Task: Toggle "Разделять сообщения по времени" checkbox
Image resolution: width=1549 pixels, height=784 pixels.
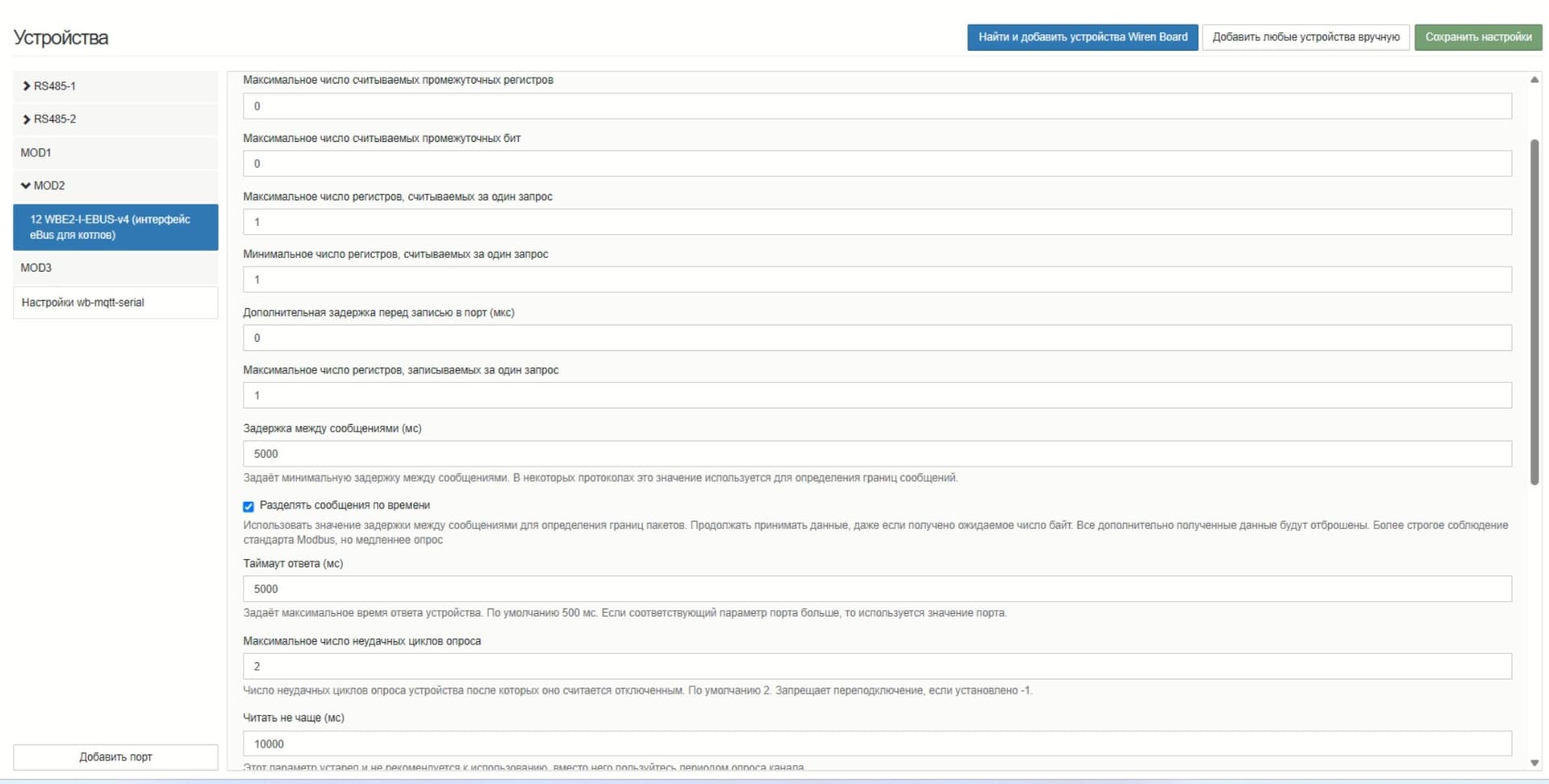Action: tap(248, 507)
